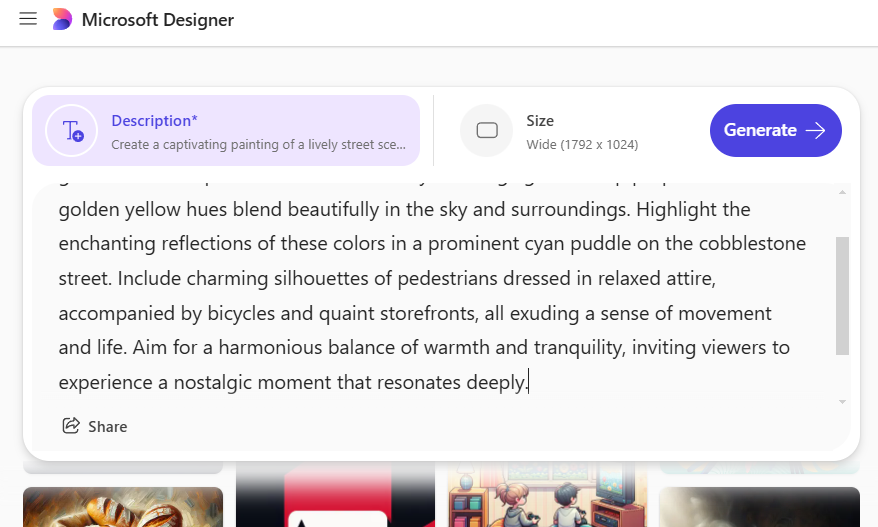Viewport: 878px width, 527px height.
Task: Open the gray smoky image thumbnail
Action: [x=759, y=507]
